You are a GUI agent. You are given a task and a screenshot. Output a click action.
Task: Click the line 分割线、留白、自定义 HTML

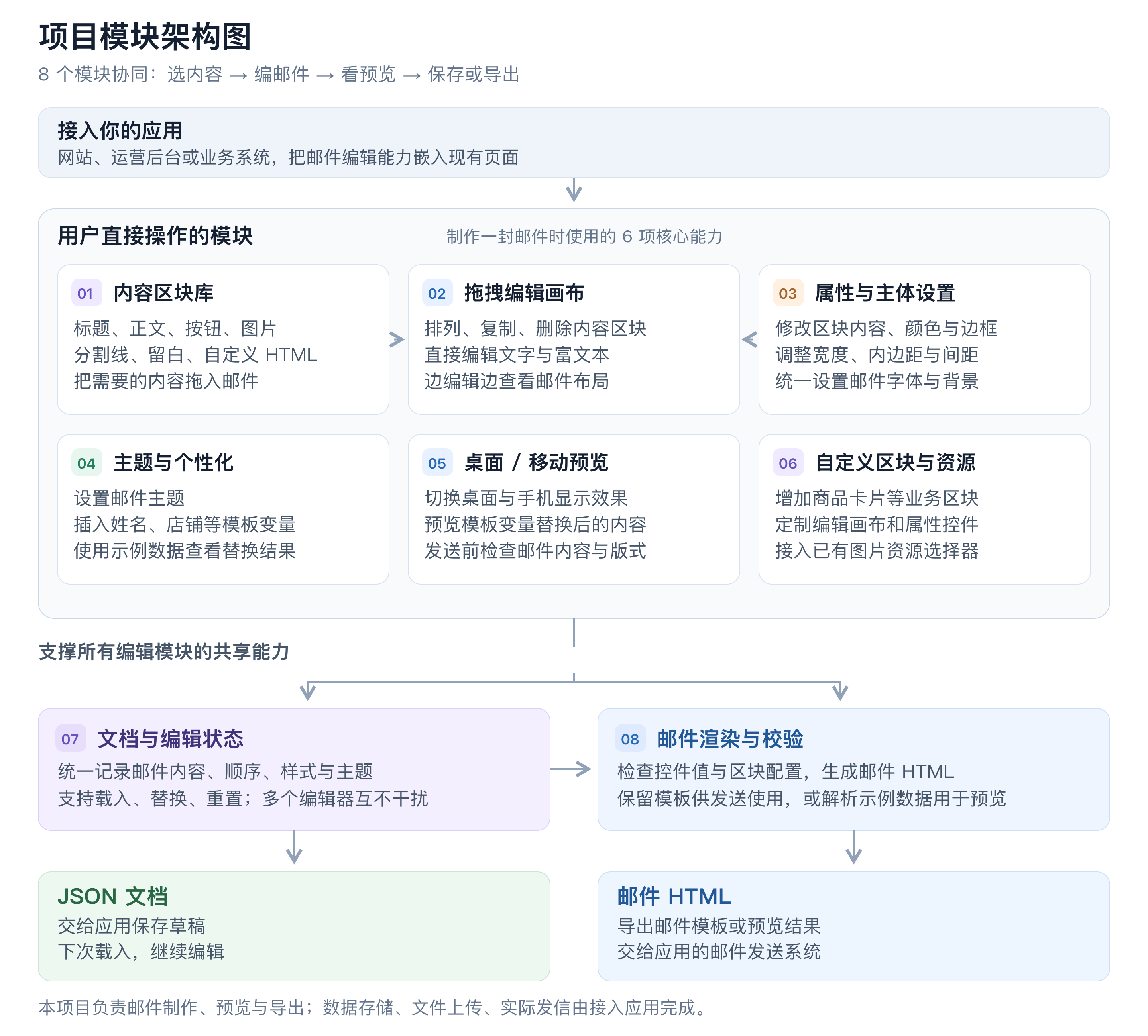pos(196,355)
